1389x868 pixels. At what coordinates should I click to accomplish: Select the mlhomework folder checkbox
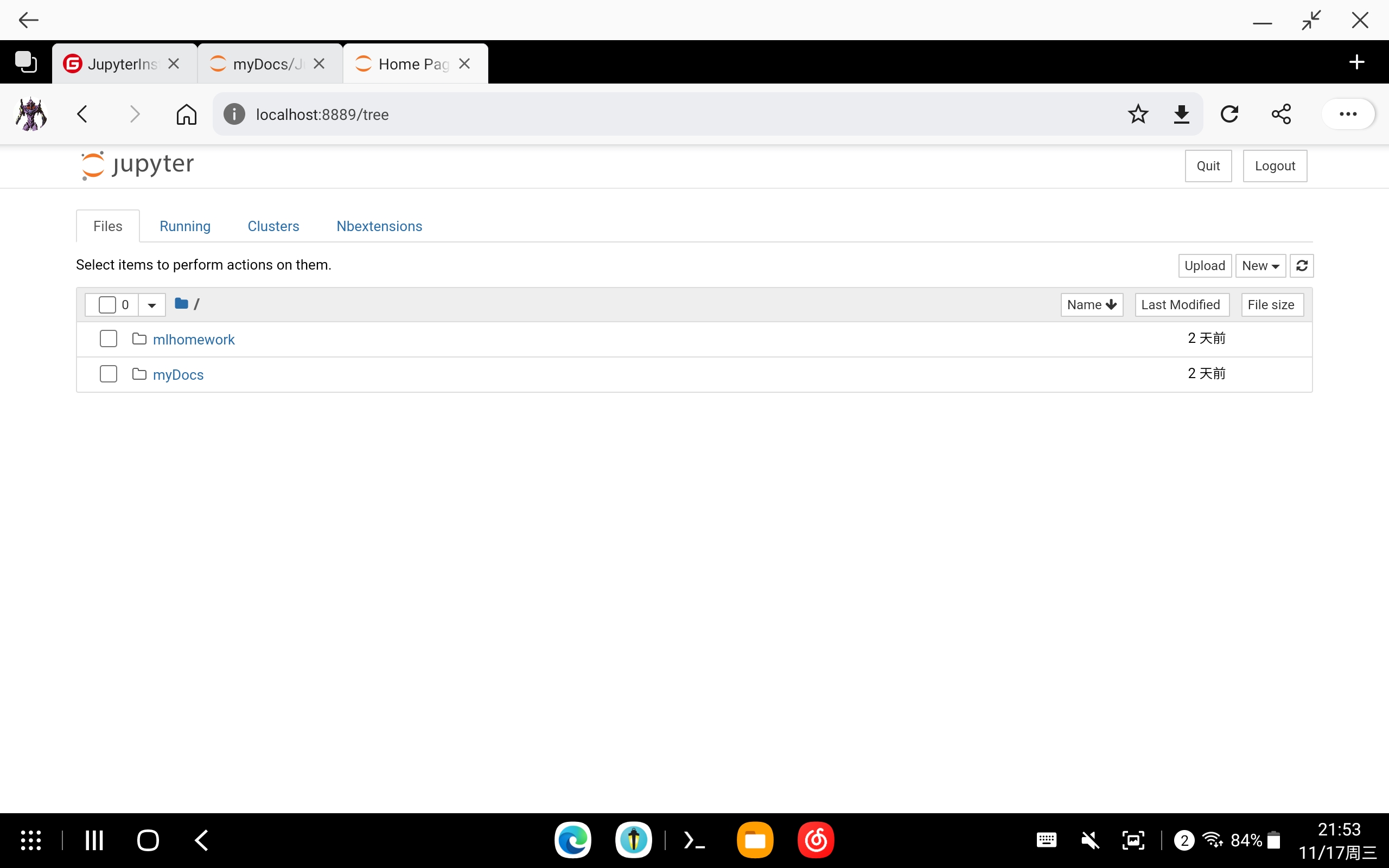coord(108,338)
